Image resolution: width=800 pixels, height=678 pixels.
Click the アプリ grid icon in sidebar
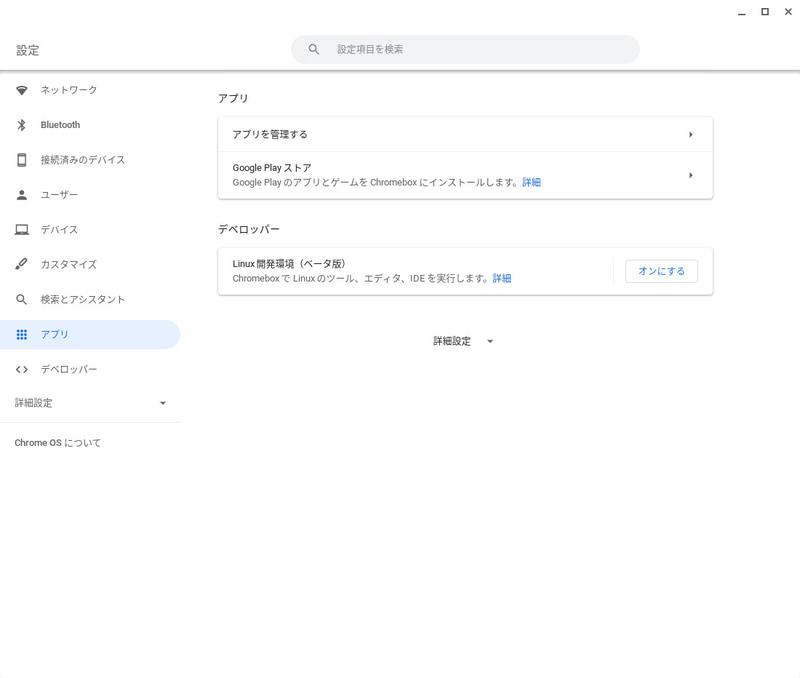(x=22, y=334)
